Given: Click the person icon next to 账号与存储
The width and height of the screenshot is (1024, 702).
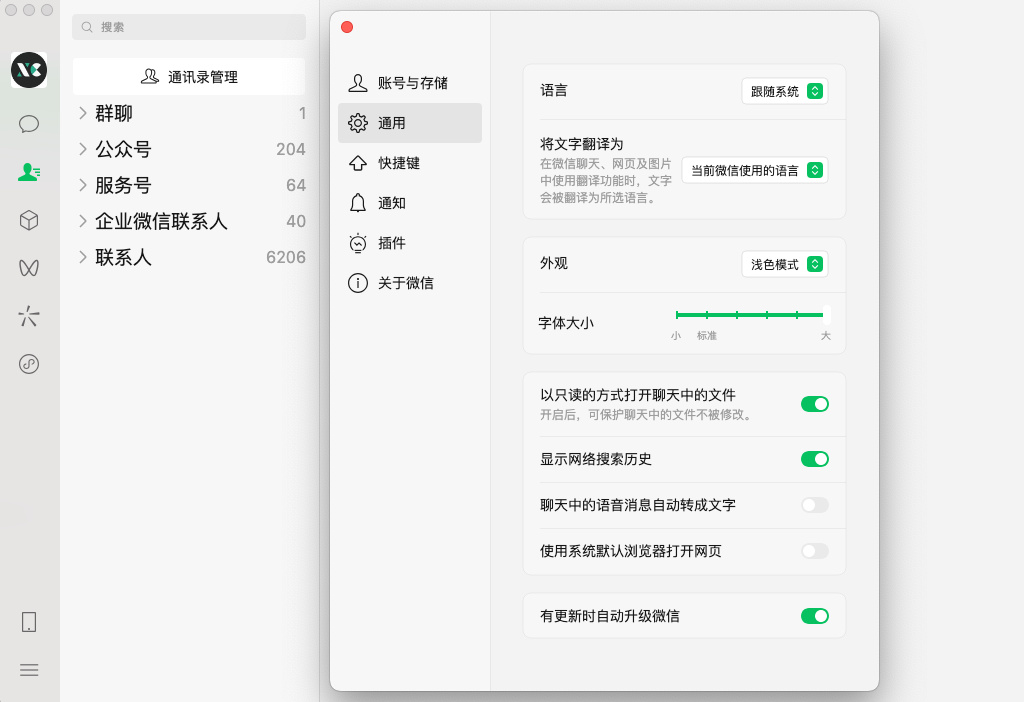Looking at the screenshot, I should click(x=358, y=83).
